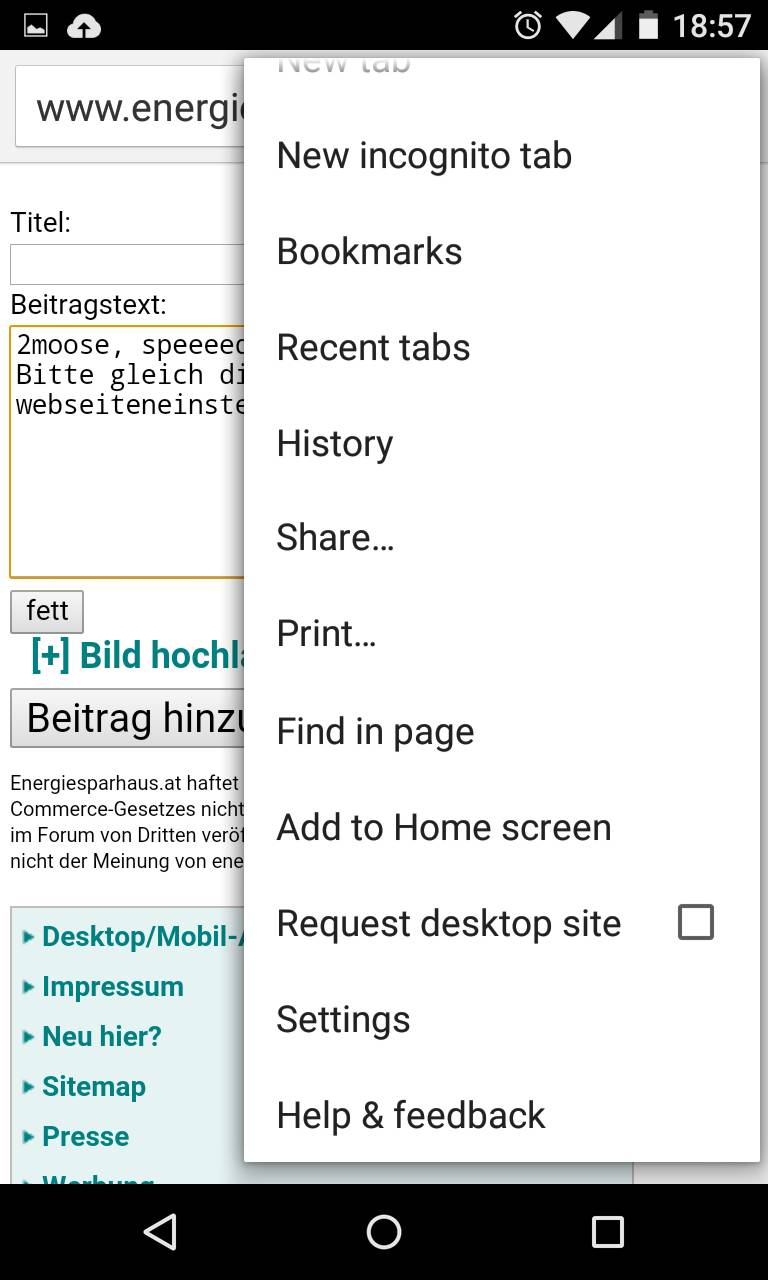Enable the Request desktop site checkbox
The width and height of the screenshot is (768, 1280).
[x=695, y=922]
